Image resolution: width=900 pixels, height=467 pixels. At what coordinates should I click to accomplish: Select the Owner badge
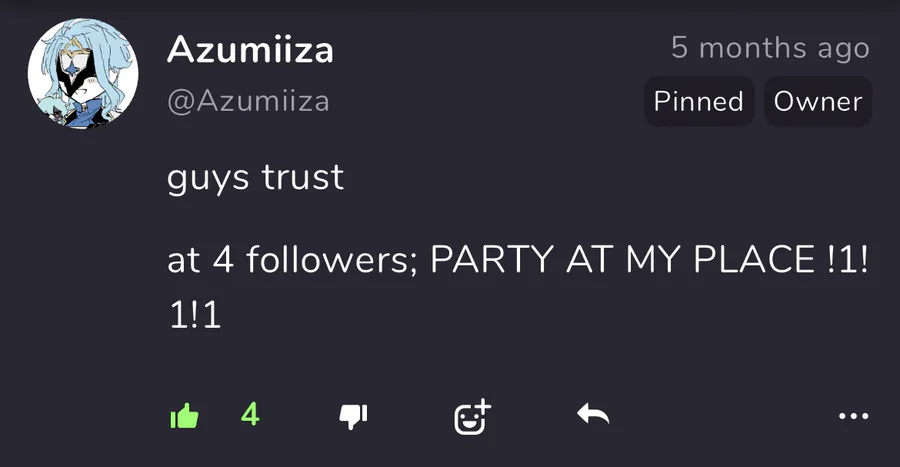pos(818,101)
